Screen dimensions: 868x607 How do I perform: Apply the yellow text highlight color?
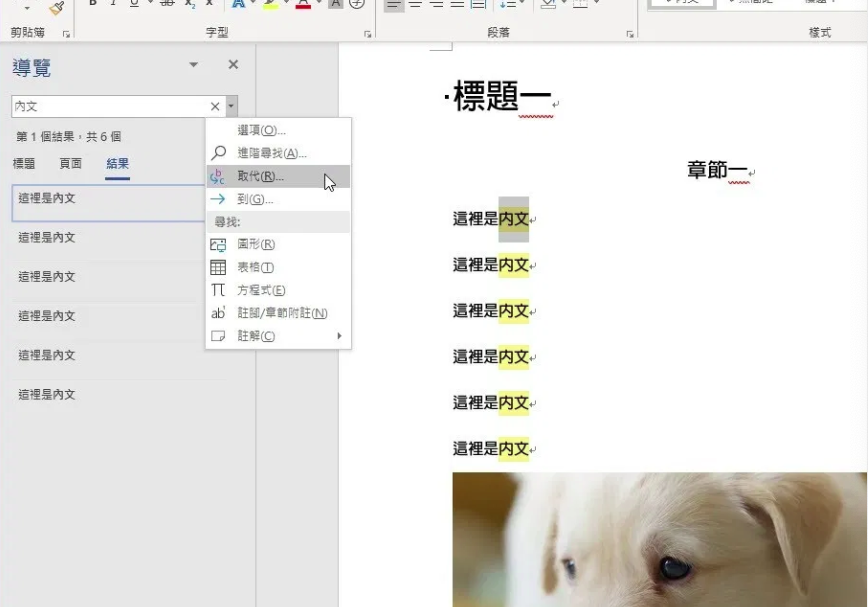tap(270, 4)
